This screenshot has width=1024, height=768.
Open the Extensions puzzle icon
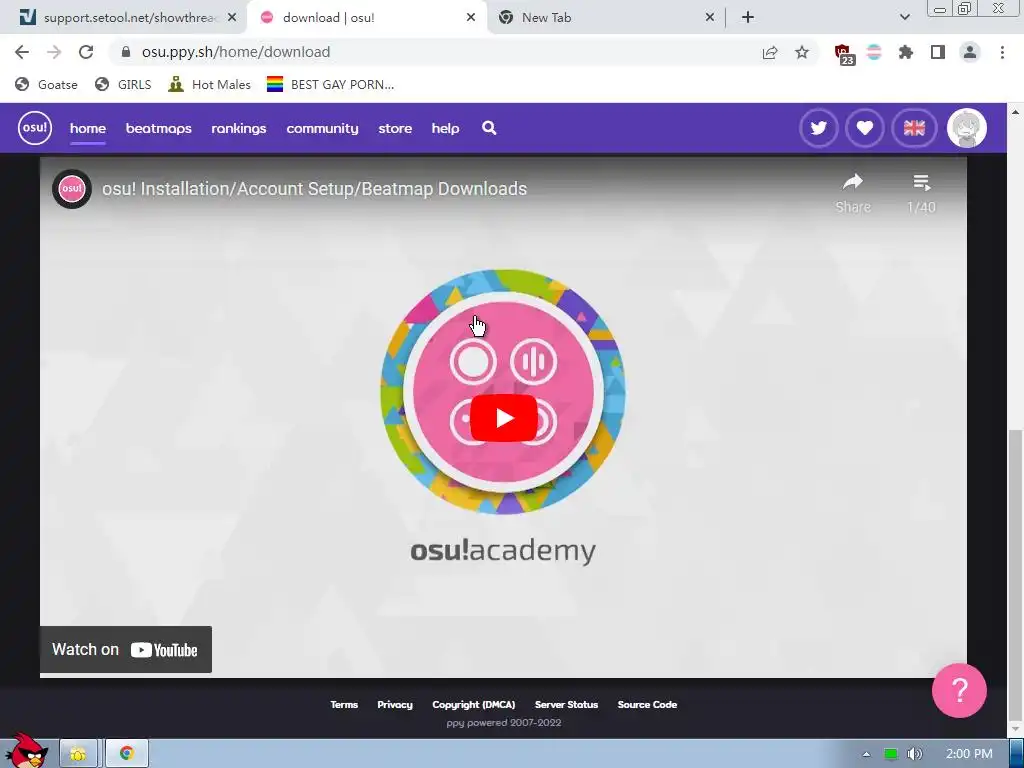click(906, 52)
